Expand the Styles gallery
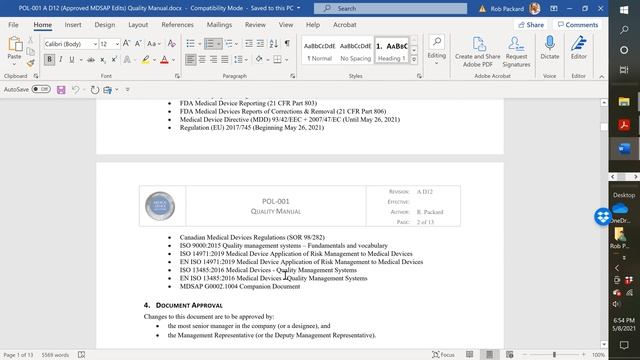640x360 pixels. [x=414, y=60]
